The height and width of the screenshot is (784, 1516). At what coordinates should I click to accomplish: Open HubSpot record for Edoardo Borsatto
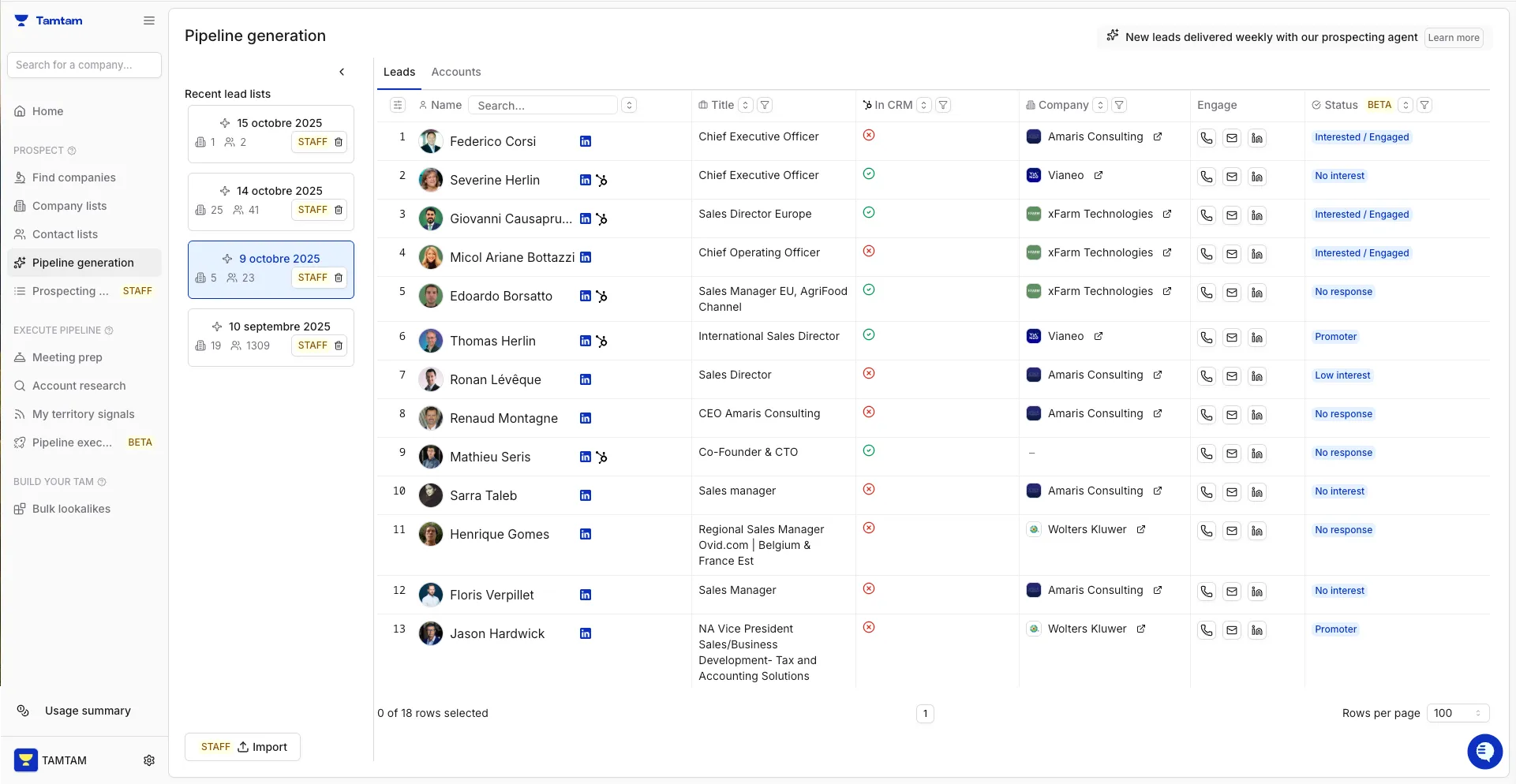tap(601, 296)
